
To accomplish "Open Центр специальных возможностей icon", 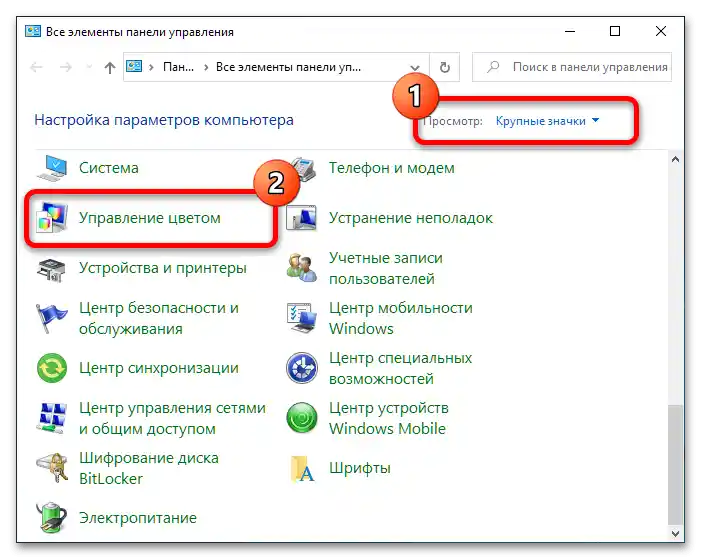I will [302, 368].
